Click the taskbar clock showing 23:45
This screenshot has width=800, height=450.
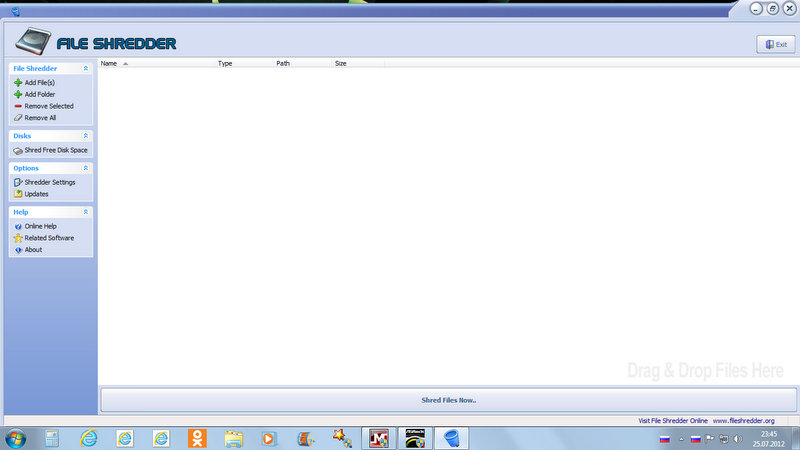point(768,439)
